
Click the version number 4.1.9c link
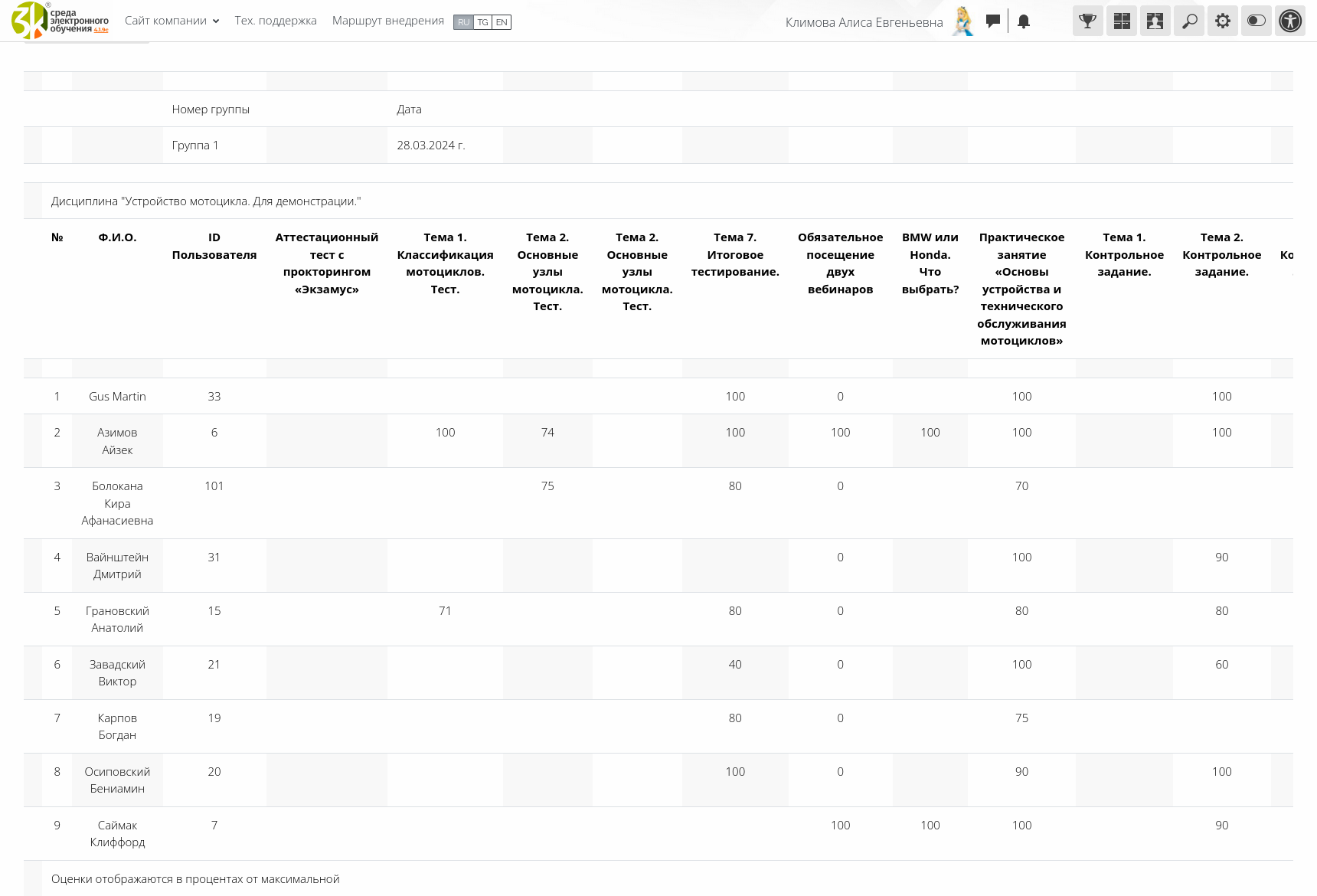(x=101, y=30)
